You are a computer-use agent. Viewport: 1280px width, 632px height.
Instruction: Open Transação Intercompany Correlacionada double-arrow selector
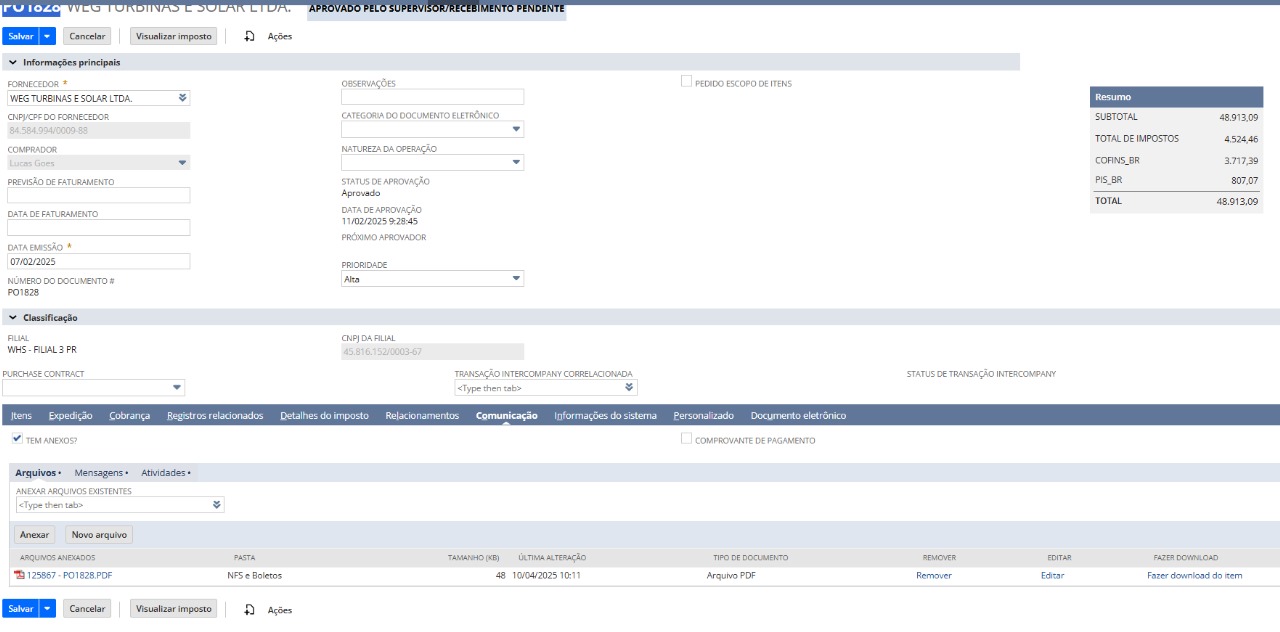point(629,388)
